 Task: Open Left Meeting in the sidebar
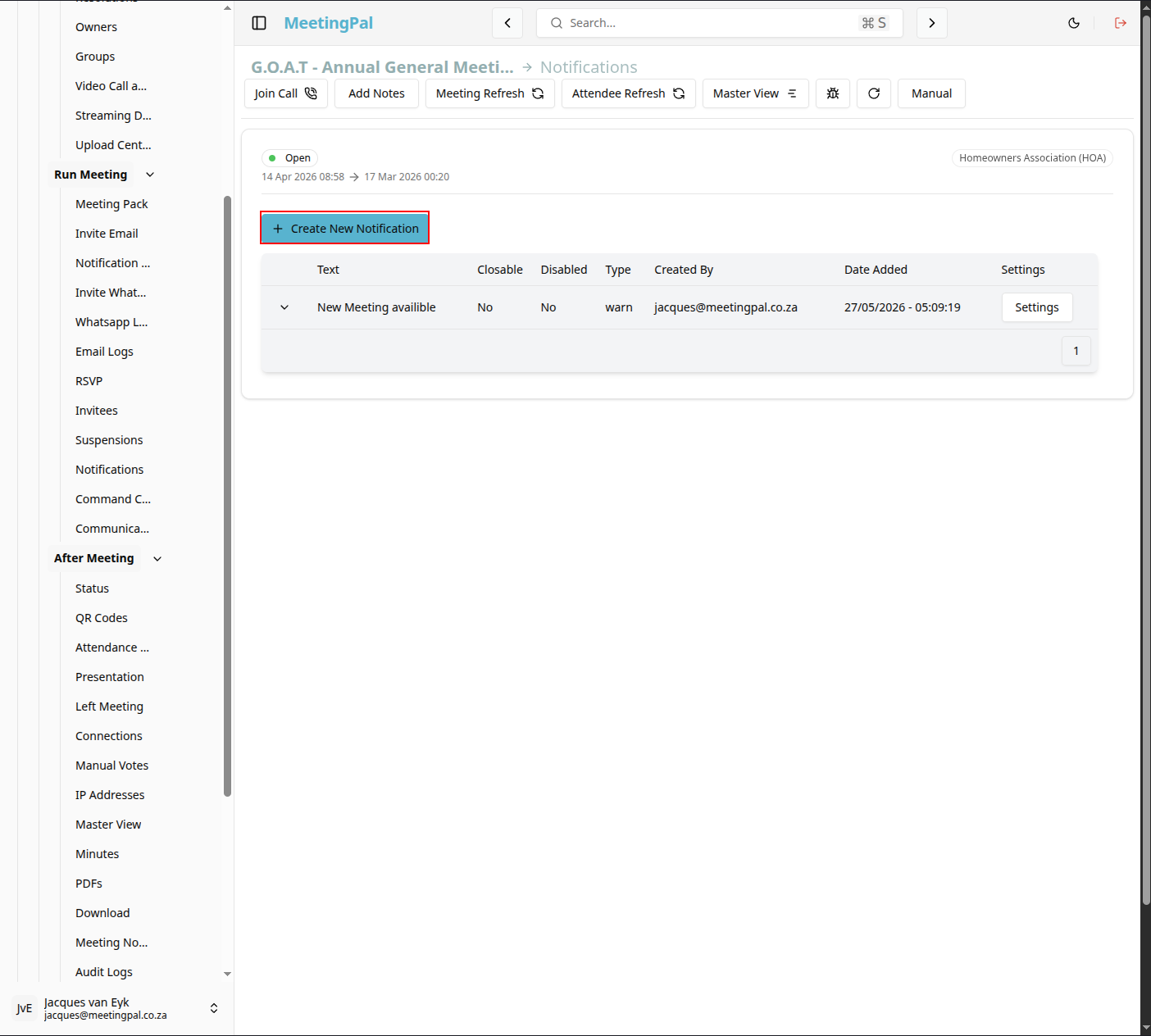point(109,707)
